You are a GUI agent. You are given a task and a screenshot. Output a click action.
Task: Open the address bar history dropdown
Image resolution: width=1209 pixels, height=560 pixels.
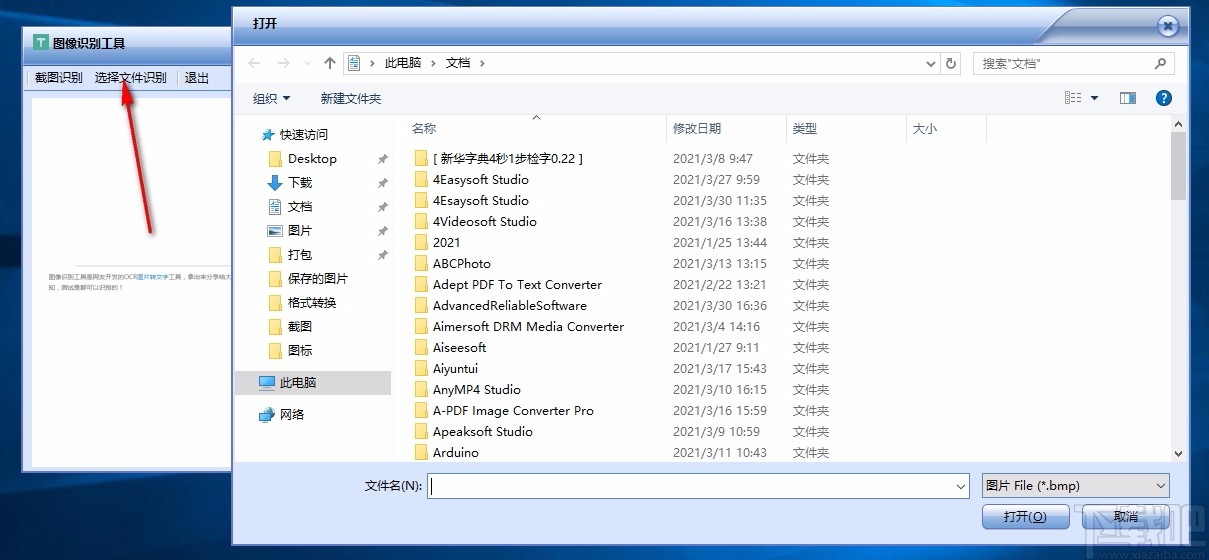tap(932, 63)
